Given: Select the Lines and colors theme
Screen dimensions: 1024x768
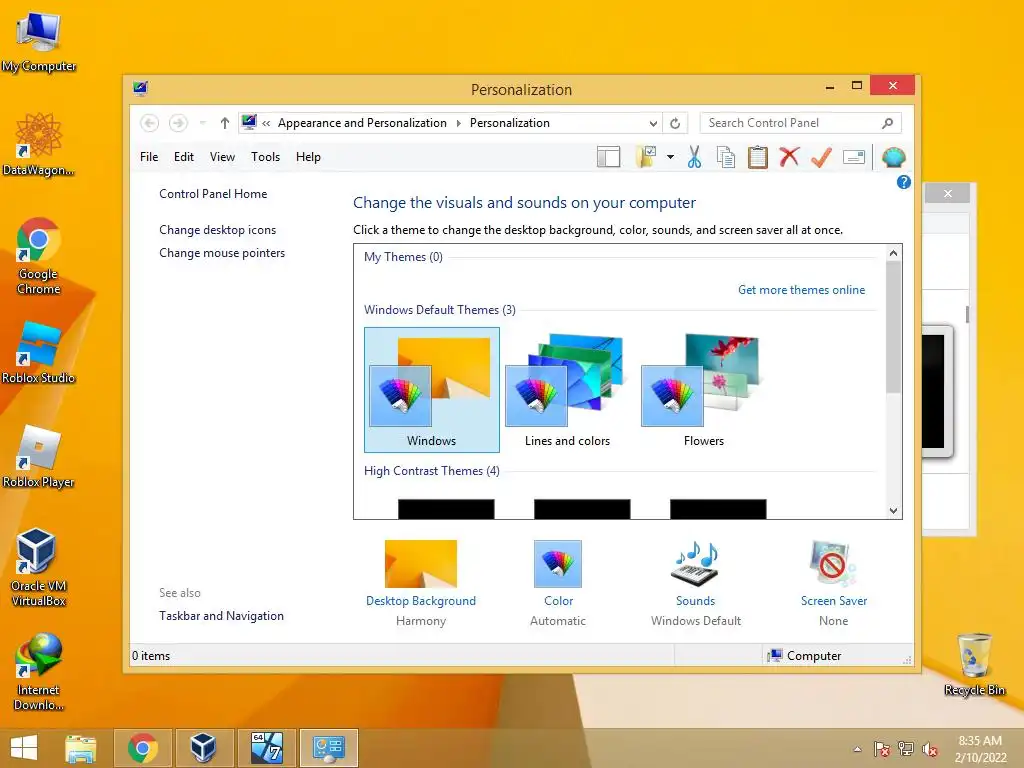Looking at the screenshot, I should coord(568,390).
